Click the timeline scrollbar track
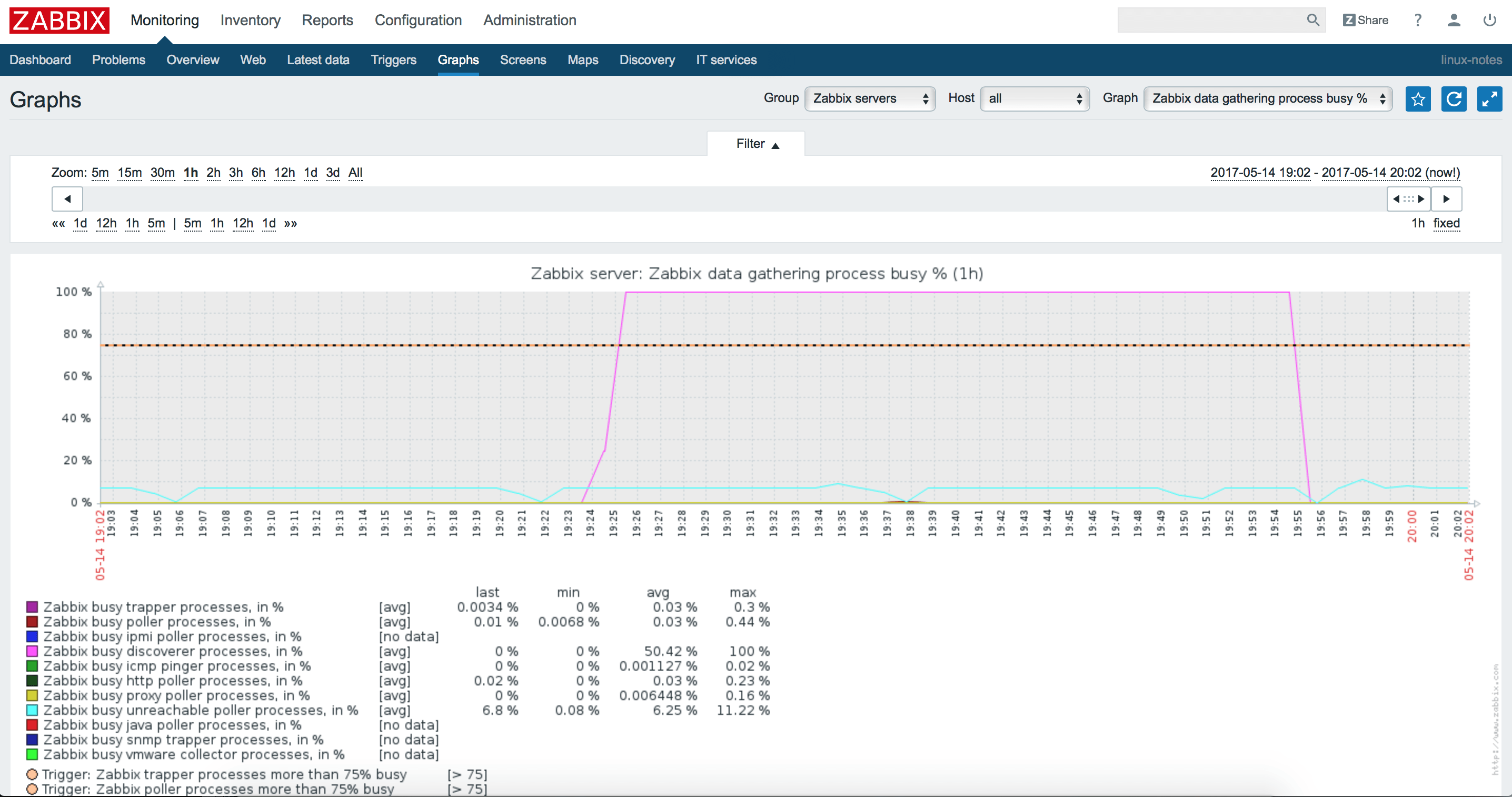This screenshot has width=1512, height=797. [x=734, y=199]
